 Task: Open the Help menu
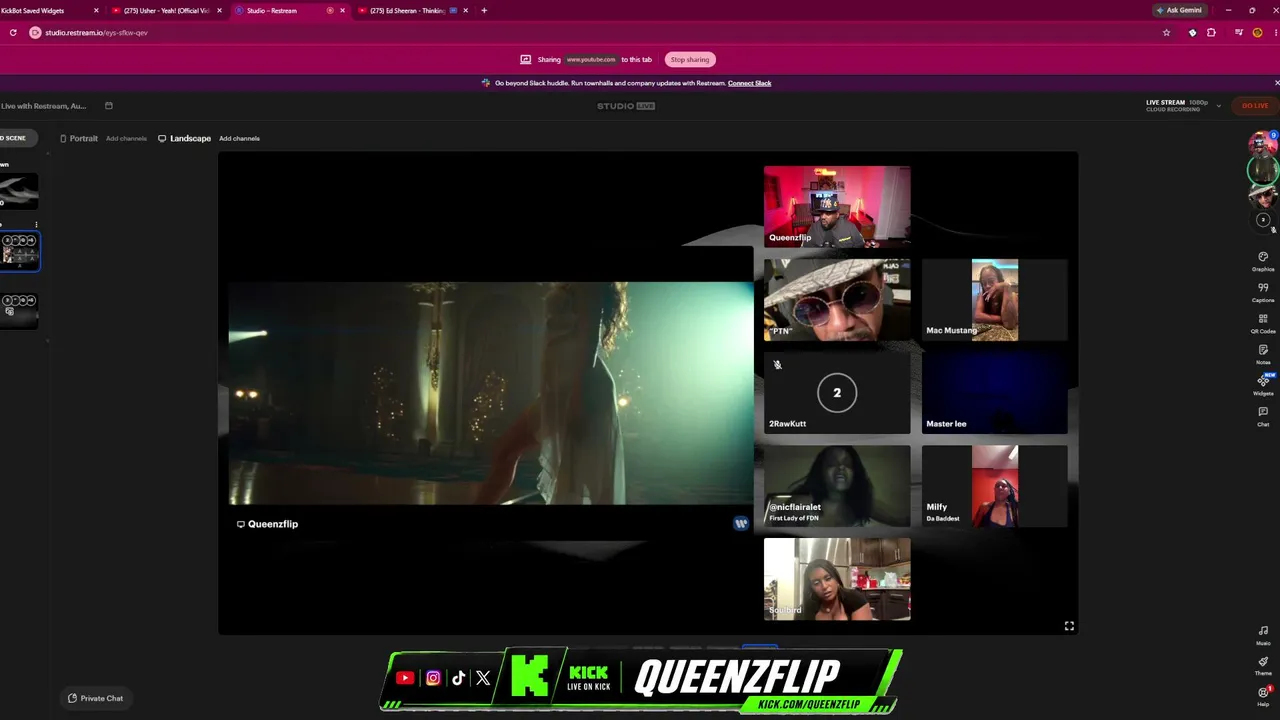tap(1263, 696)
